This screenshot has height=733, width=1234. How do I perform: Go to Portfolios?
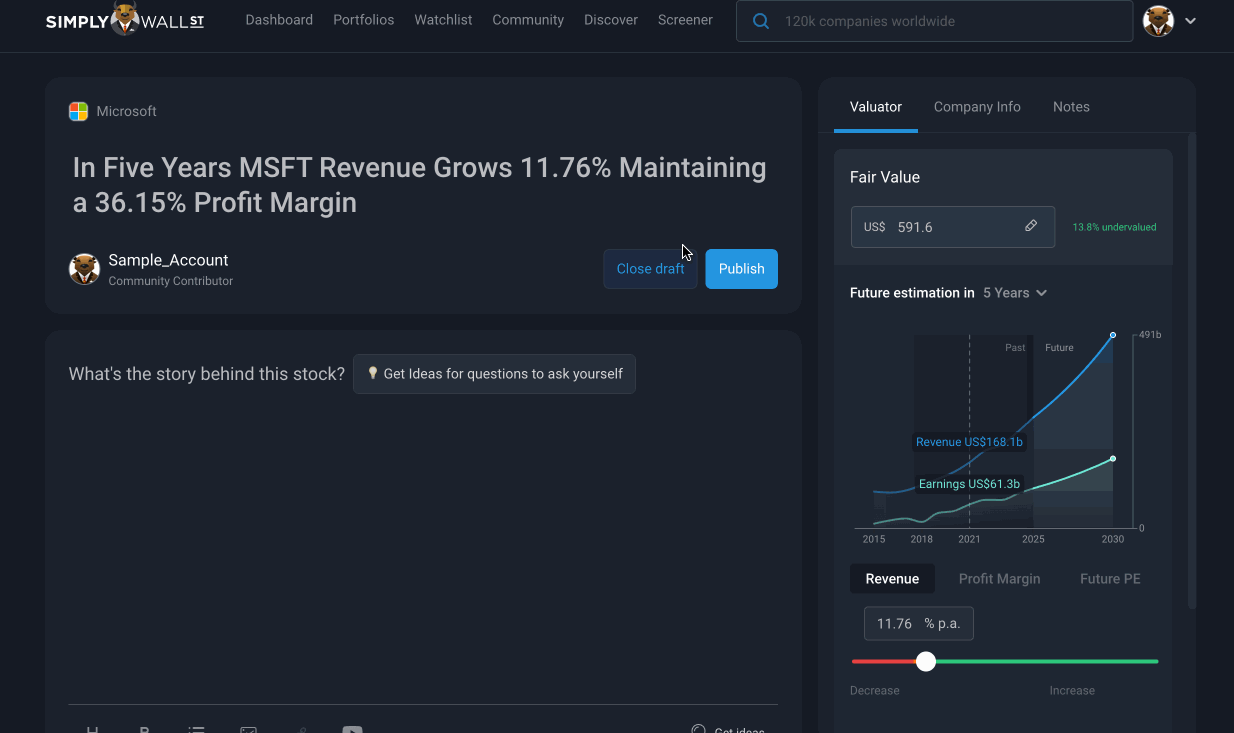point(364,20)
